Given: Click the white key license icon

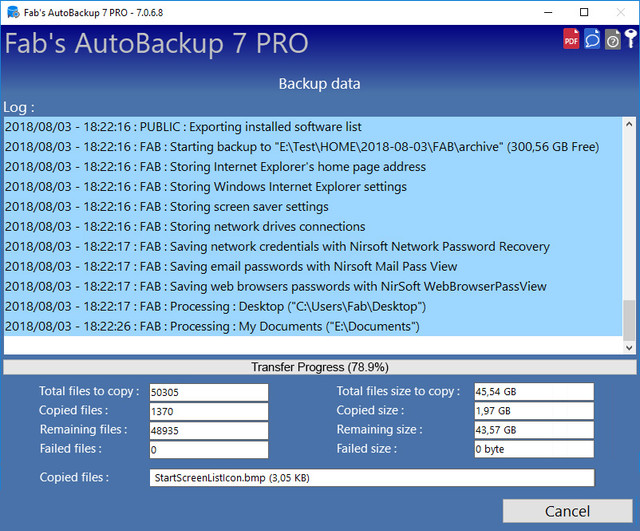Looking at the screenshot, I should coord(631,39).
